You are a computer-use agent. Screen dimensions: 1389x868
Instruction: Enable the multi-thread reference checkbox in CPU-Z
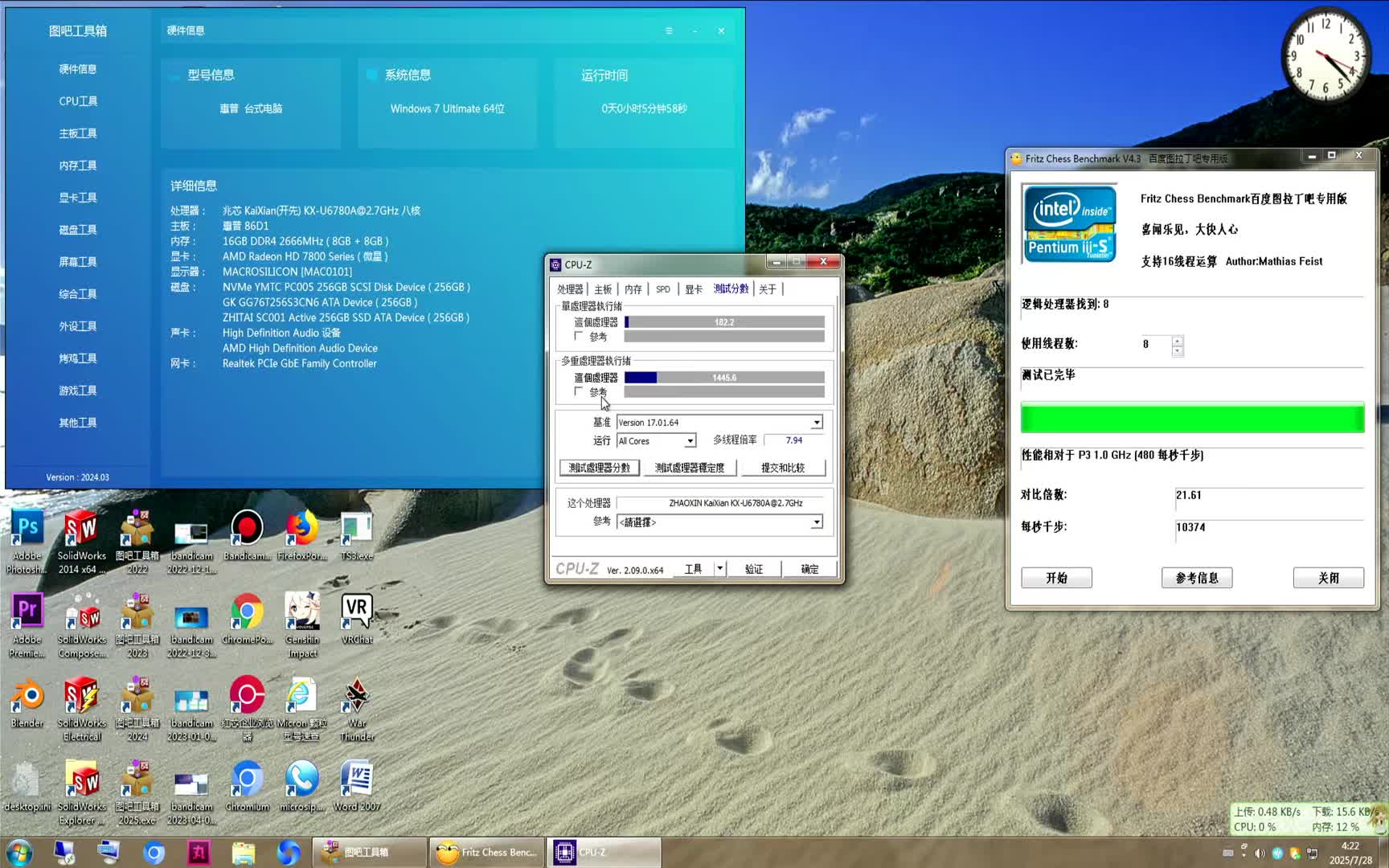pyautogui.click(x=579, y=391)
